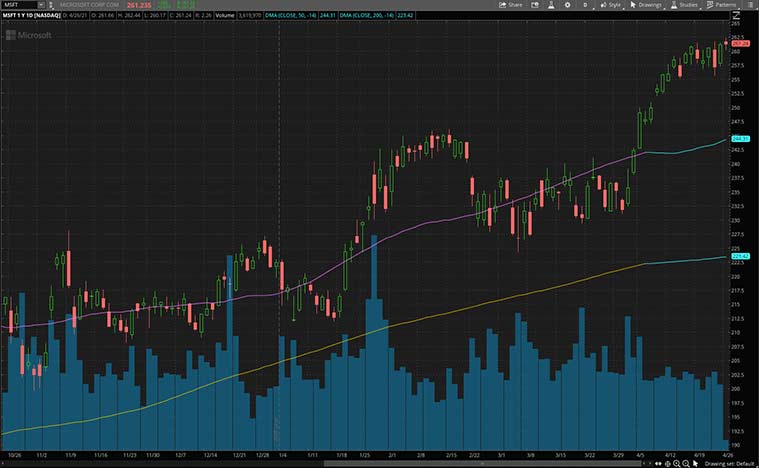Viewport: 759px width, 468px height.
Task: Click the 2/22 date label on time axis
Action: pyautogui.click(x=474, y=455)
